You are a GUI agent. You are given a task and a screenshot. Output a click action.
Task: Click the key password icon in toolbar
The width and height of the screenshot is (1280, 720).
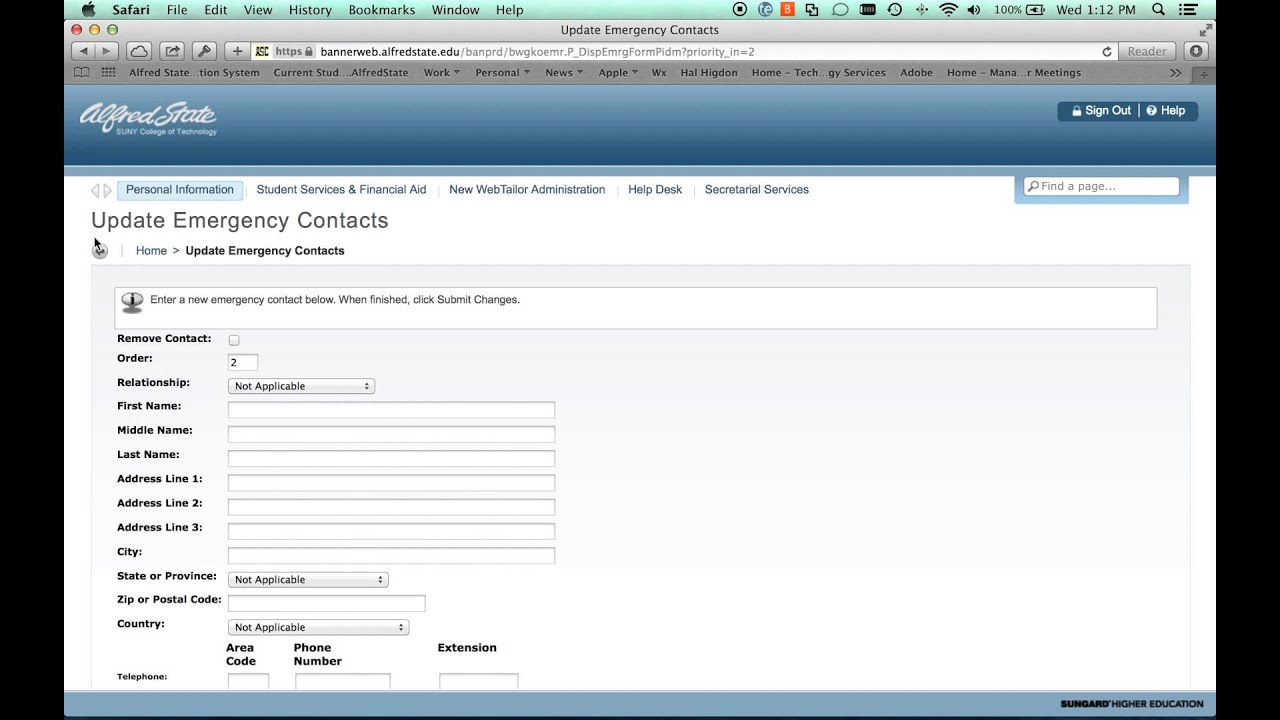[204, 51]
